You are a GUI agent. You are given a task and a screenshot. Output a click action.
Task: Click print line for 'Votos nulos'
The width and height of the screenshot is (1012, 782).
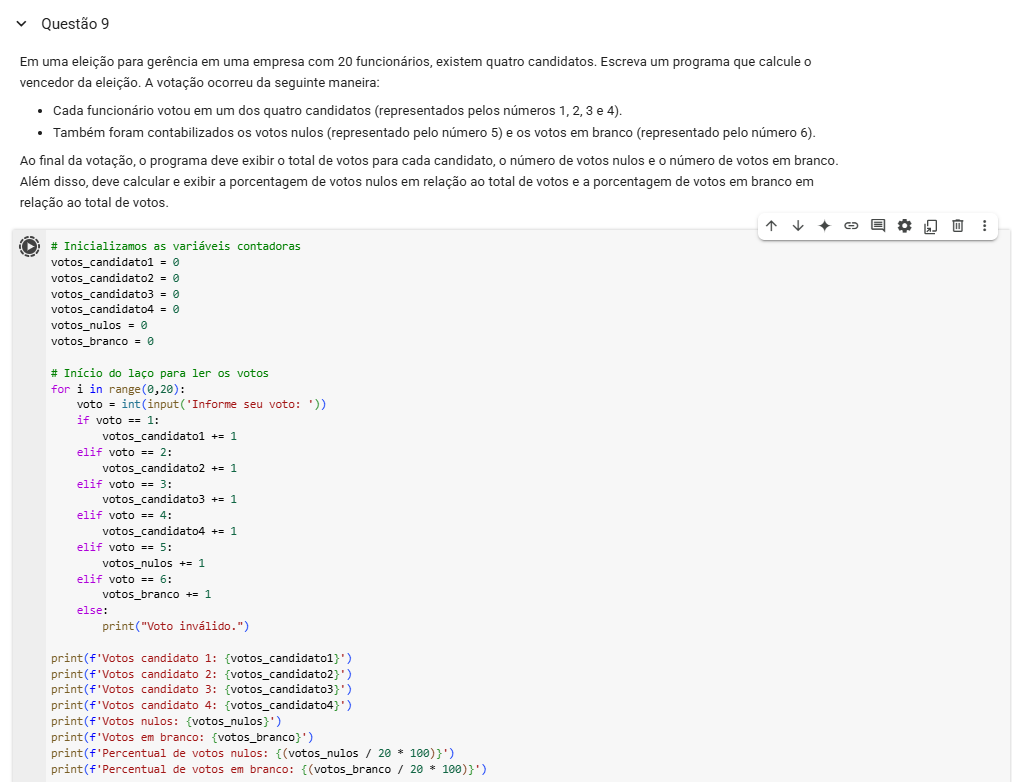[x=167, y=721]
